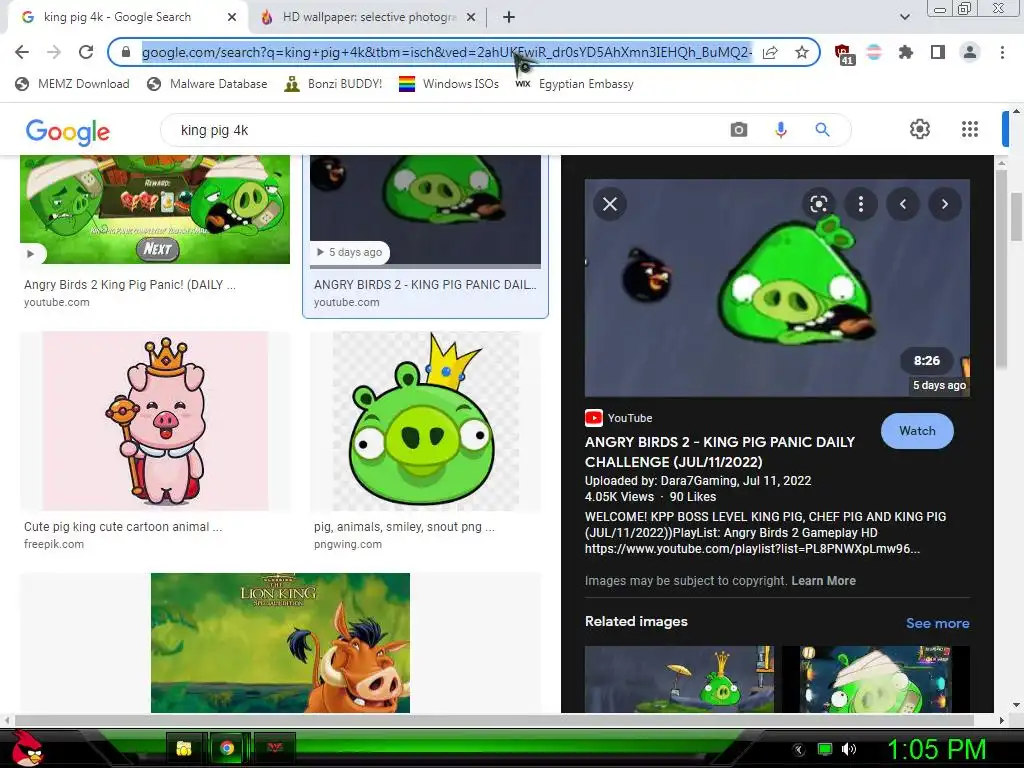Open Chrome's three-dot menu

coord(1002,52)
